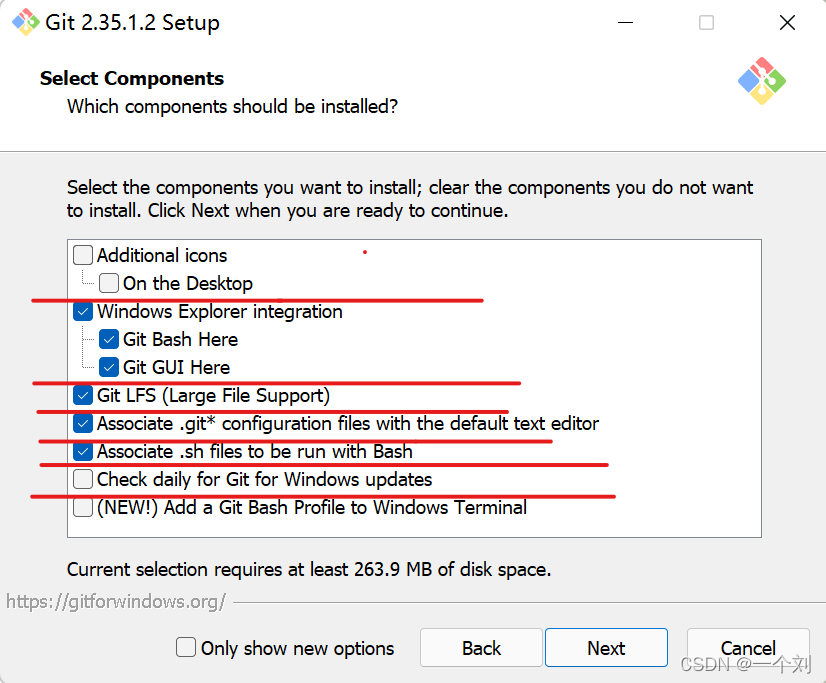Enable the Additional icons checkbox
This screenshot has width=826, height=683.
84,255
